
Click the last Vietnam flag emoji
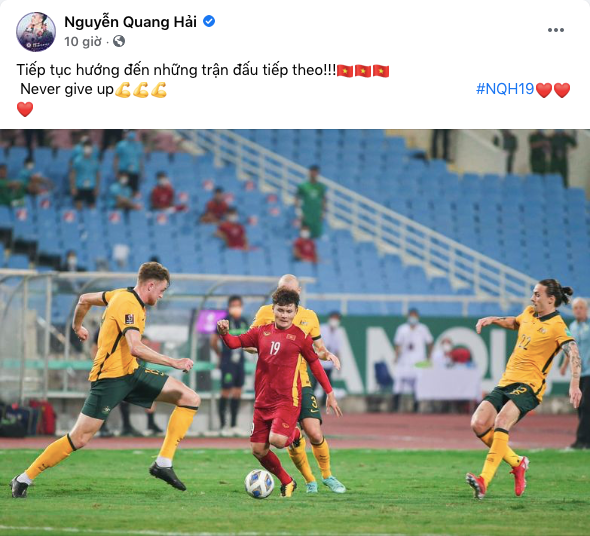coord(381,71)
